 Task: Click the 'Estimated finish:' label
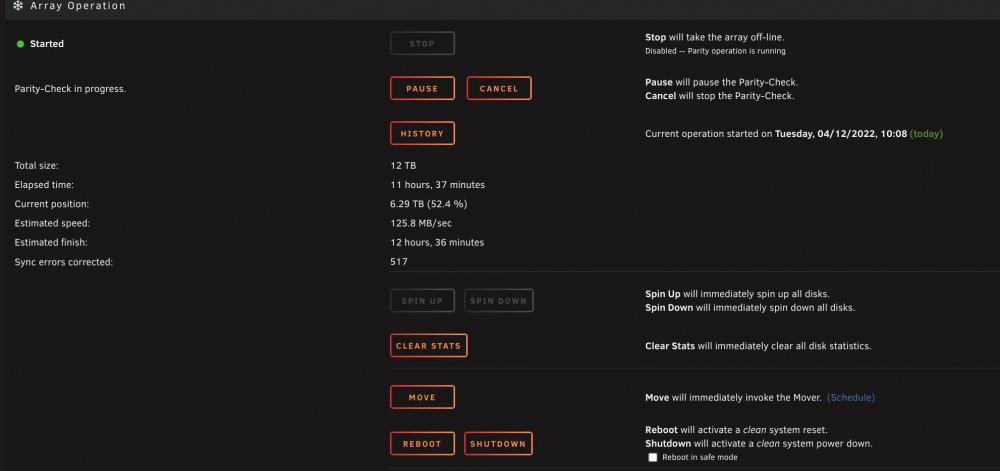[x=51, y=243]
